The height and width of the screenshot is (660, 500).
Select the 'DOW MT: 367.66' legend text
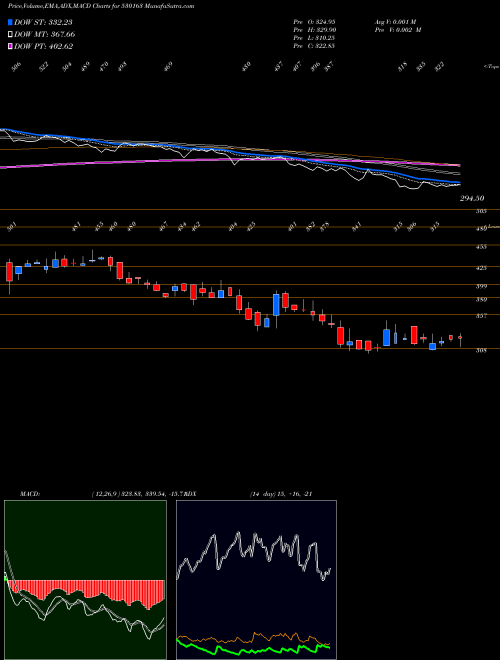tap(45, 35)
